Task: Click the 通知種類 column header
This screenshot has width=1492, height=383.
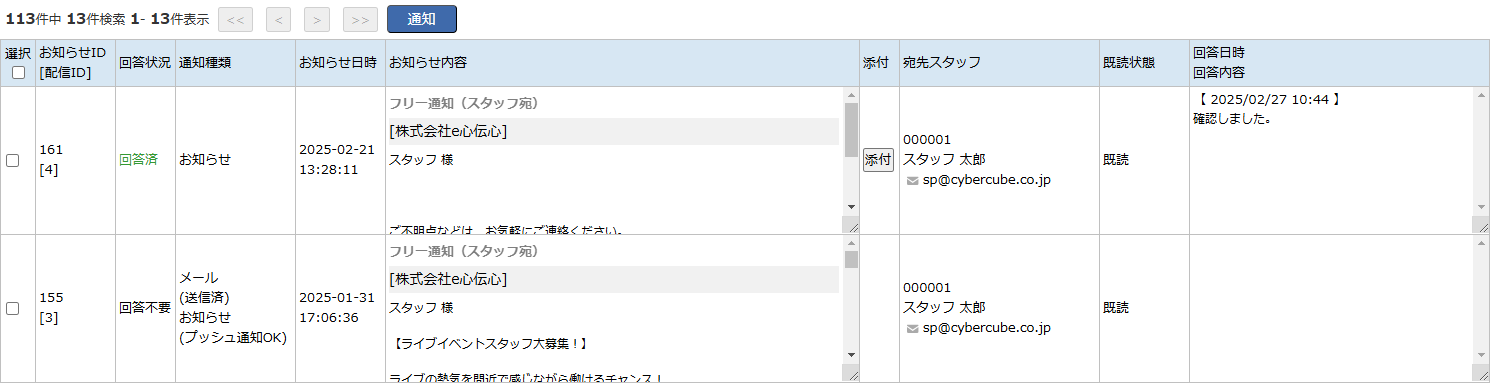Action: [205, 62]
